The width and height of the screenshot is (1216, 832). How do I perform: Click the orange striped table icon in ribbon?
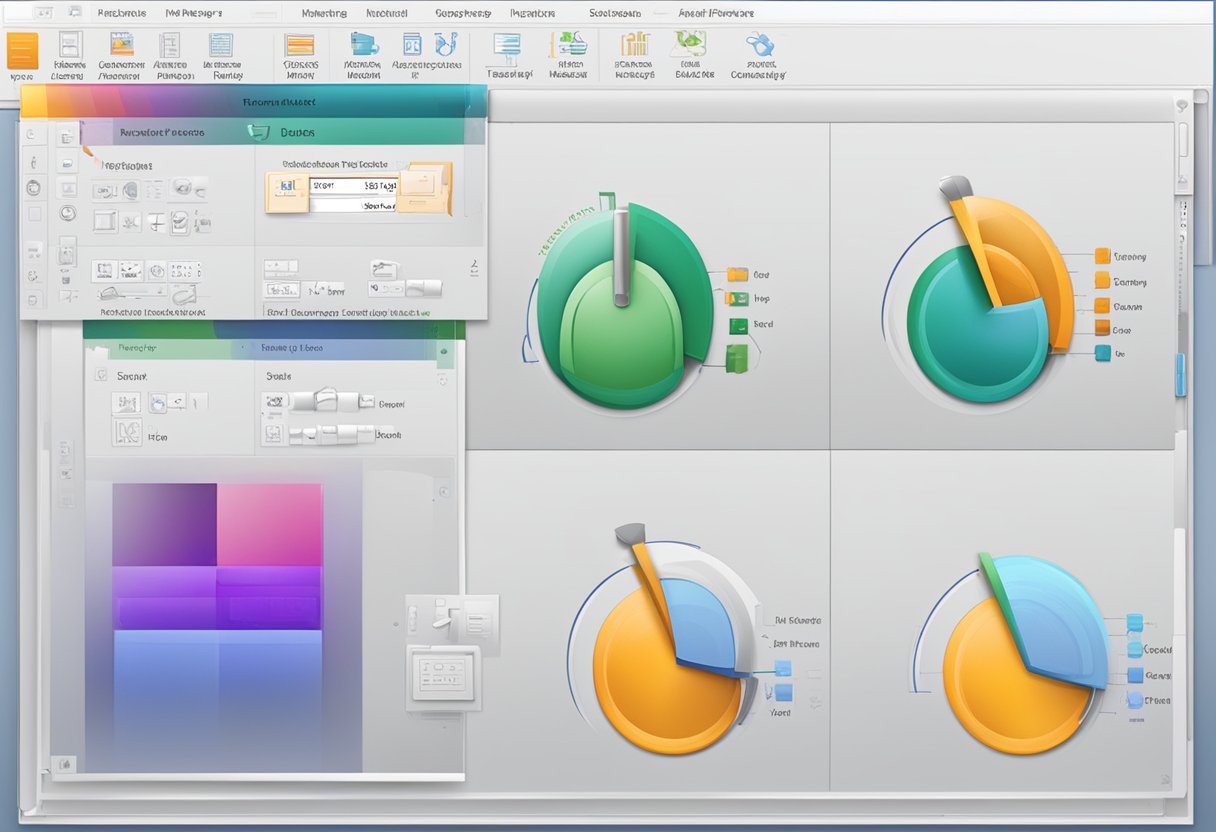point(299,47)
